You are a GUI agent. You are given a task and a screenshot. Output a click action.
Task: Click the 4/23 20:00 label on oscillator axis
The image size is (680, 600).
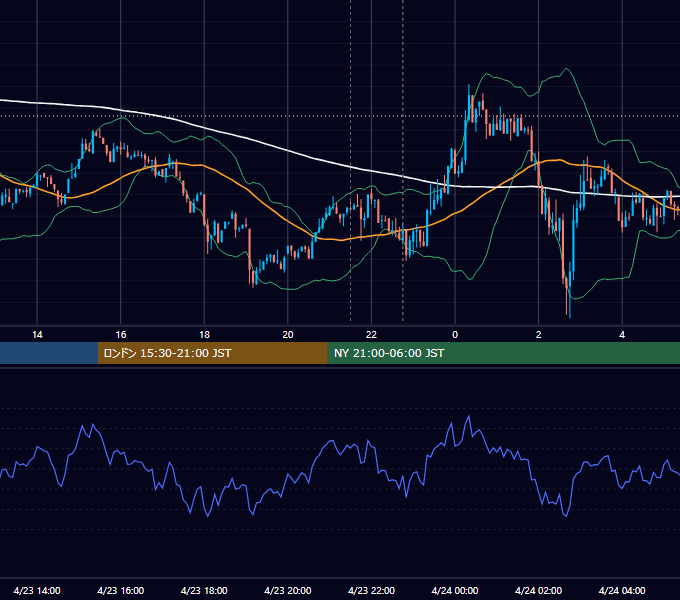tap(288, 590)
